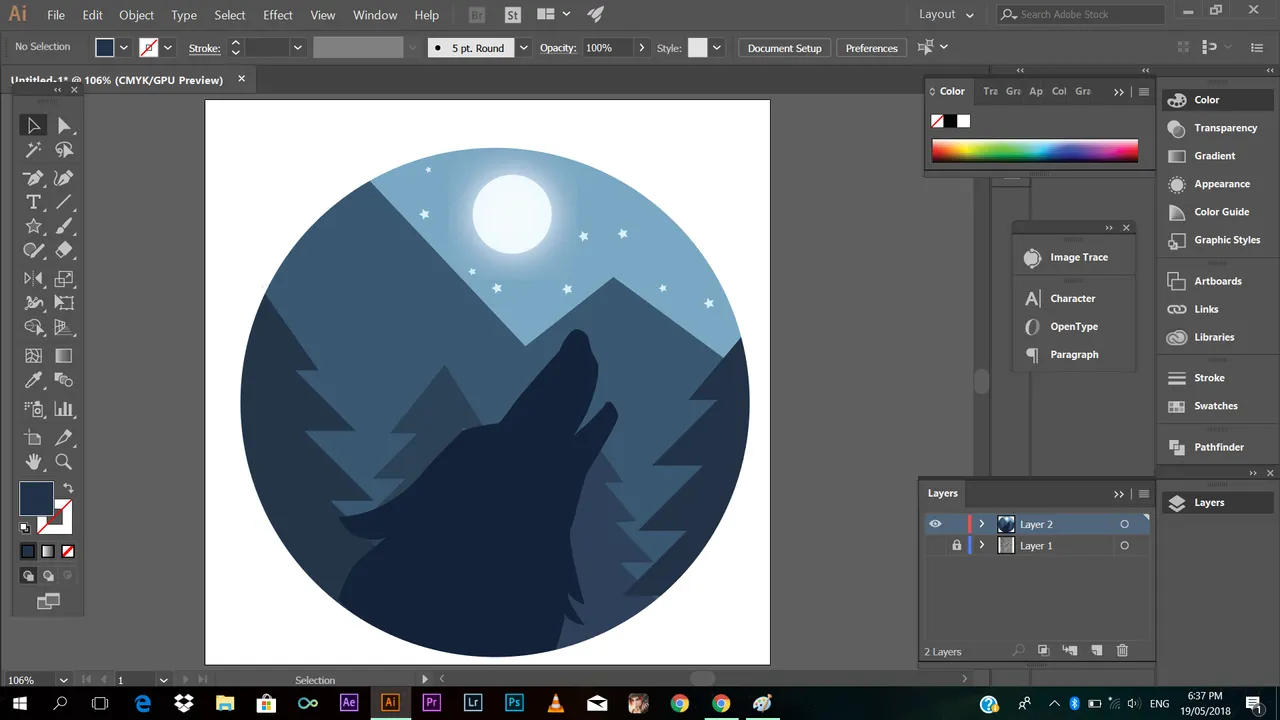Open the 5 pt. Round brush dropdown

point(523,48)
